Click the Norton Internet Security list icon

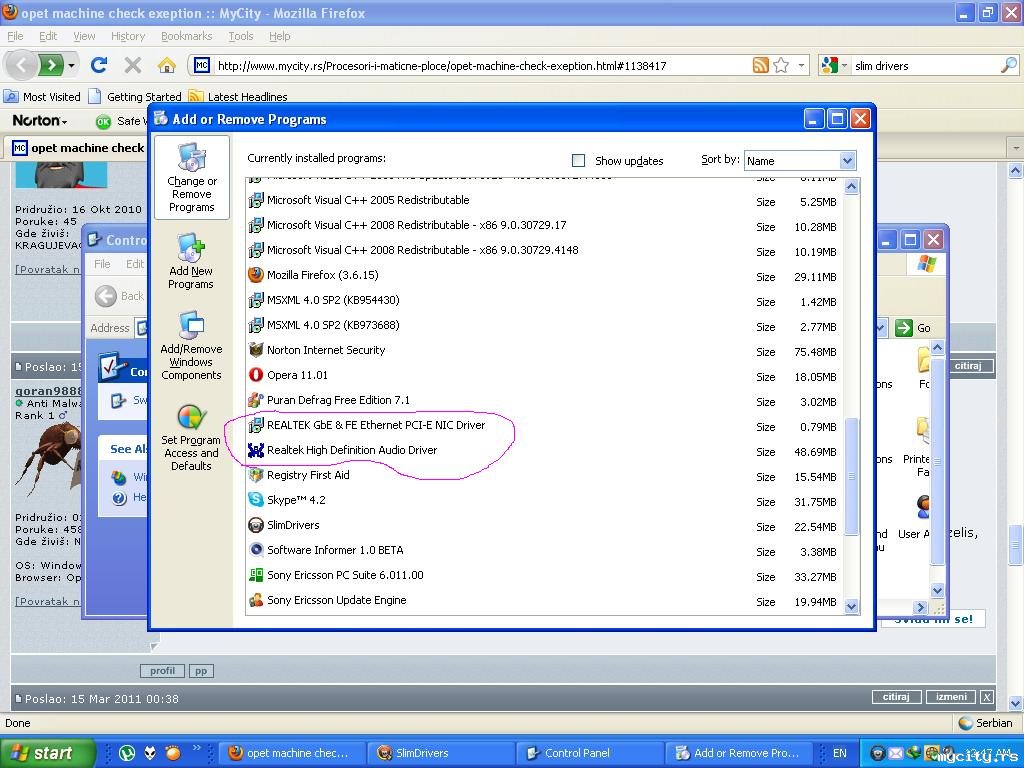coord(256,350)
